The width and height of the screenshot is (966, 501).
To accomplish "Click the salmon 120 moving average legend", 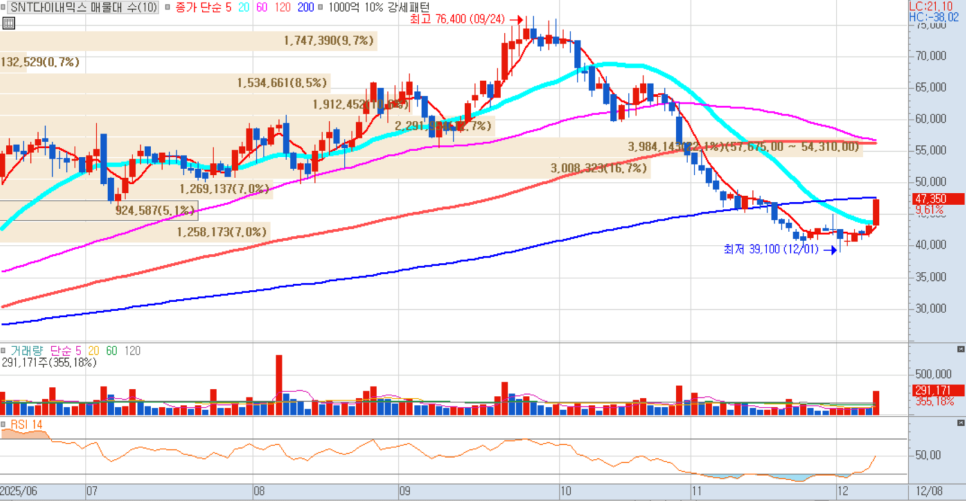I will [283, 7].
